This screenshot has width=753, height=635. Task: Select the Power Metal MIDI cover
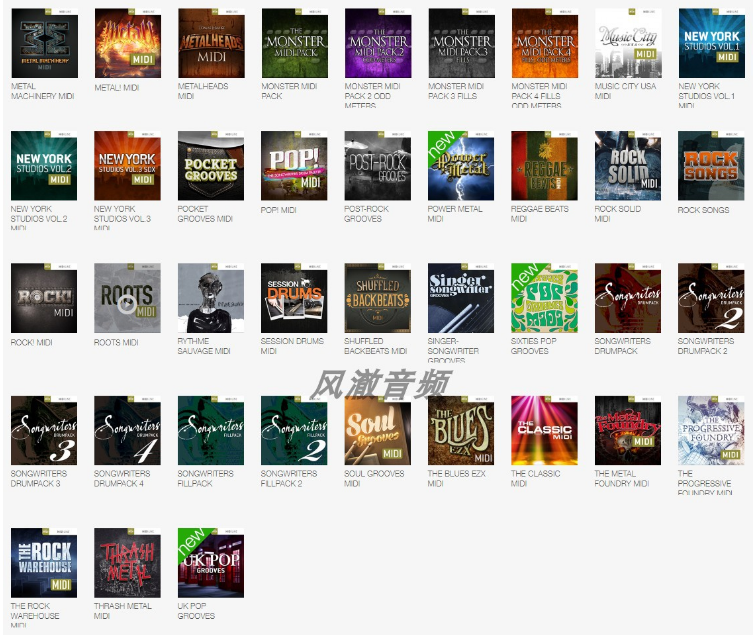[461, 166]
